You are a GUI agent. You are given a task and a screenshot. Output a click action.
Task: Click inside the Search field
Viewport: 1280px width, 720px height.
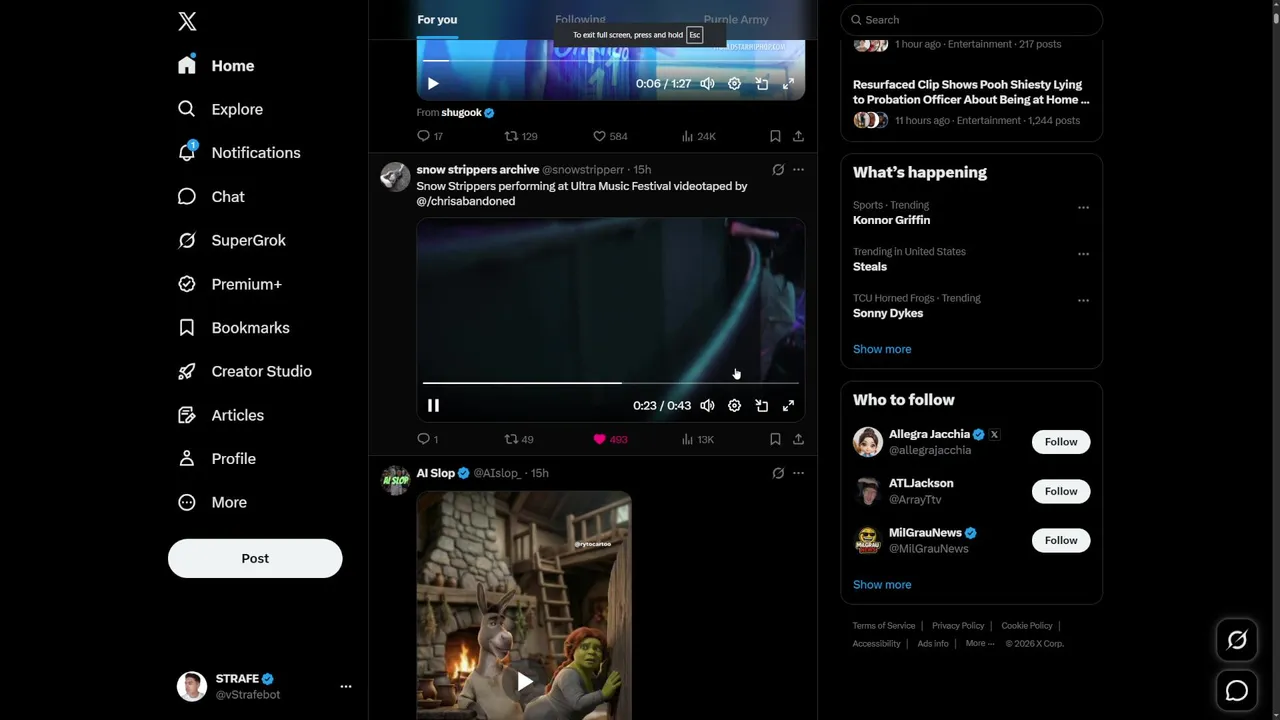coord(972,19)
